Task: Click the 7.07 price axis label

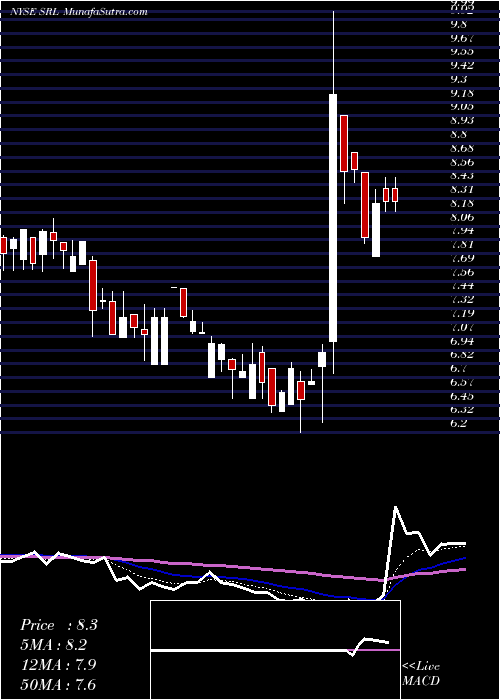Action: 462,327
